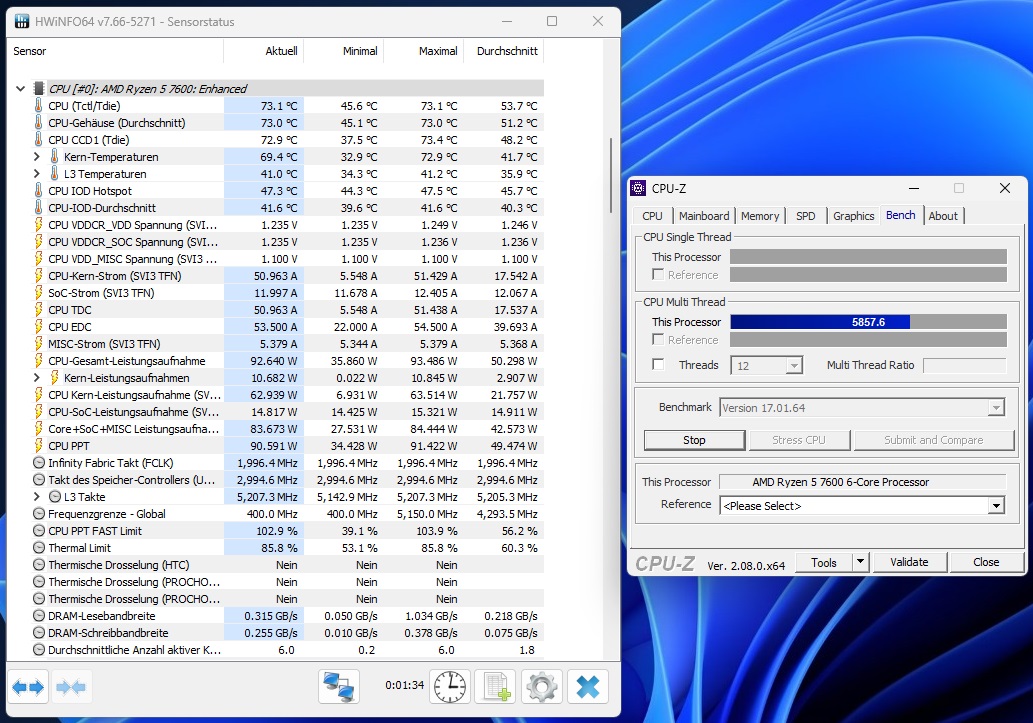This screenshot has width=1033, height=723.
Task: Click the Multi Thread This Processor score bar
Action: tap(868, 322)
